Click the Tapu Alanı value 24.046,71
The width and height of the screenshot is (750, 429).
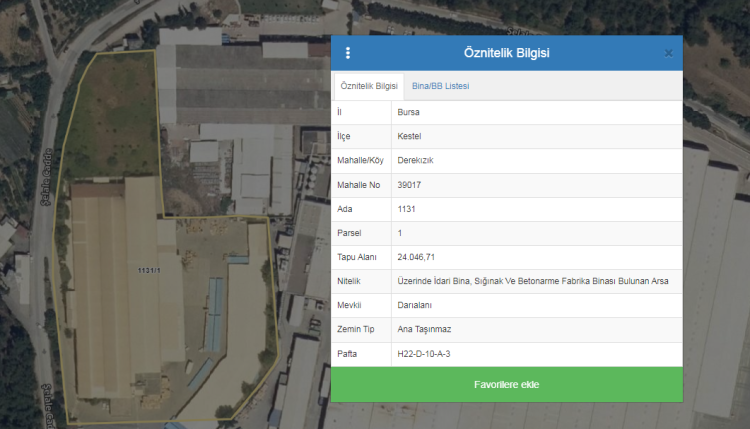pyautogui.click(x=415, y=258)
